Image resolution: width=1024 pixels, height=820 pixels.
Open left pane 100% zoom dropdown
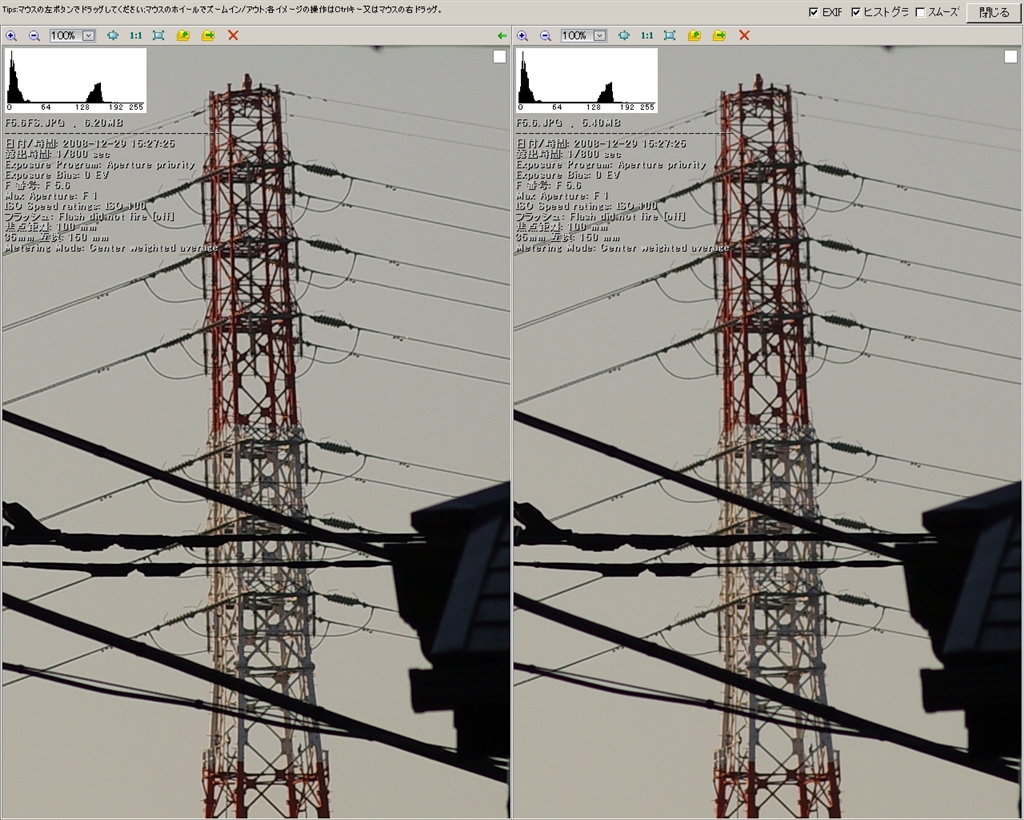pos(89,36)
